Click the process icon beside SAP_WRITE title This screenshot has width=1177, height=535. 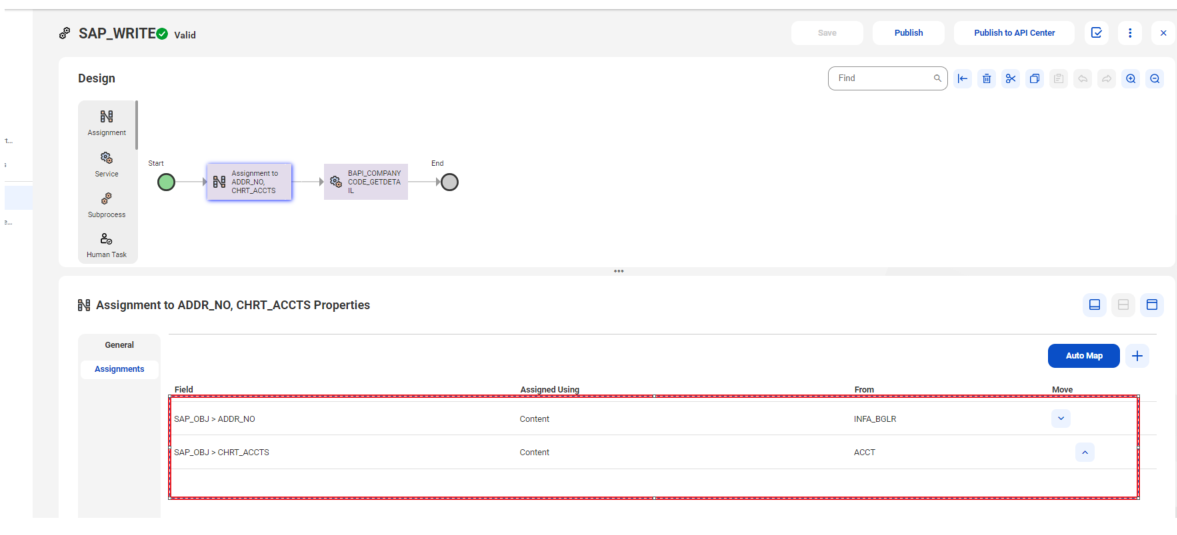coord(65,34)
